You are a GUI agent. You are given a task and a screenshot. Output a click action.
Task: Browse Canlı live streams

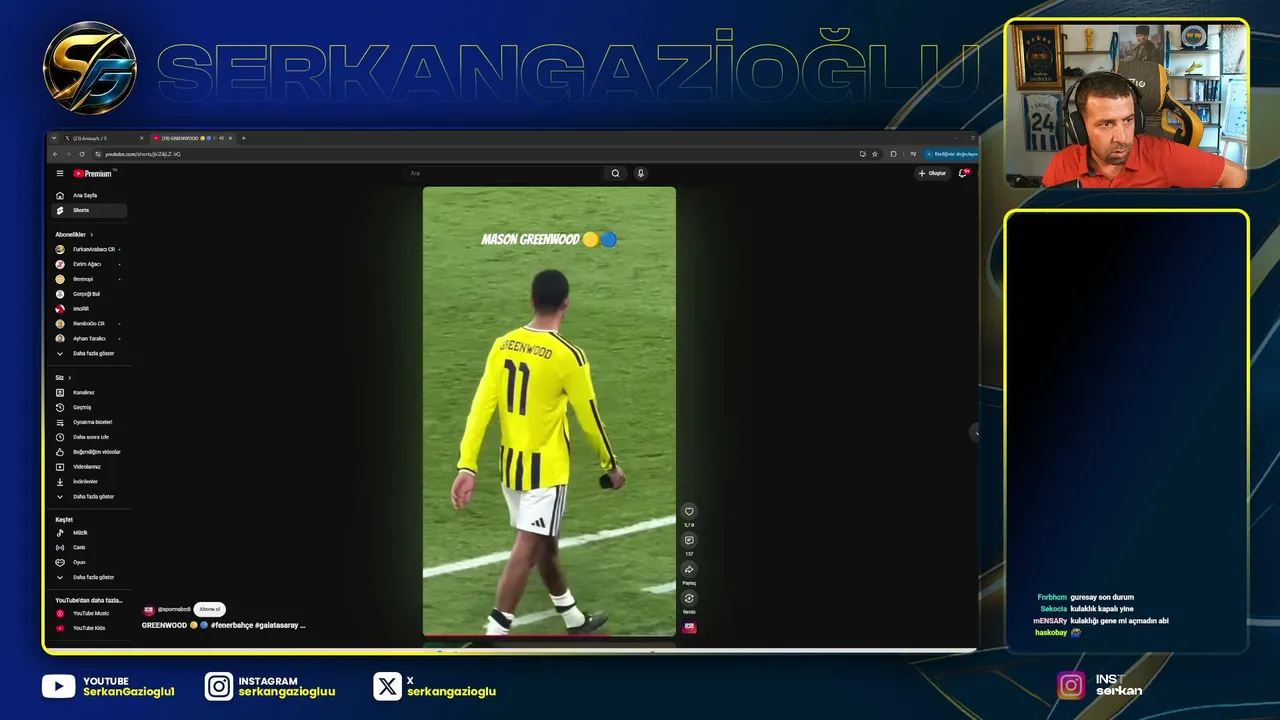[x=89, y=547]
